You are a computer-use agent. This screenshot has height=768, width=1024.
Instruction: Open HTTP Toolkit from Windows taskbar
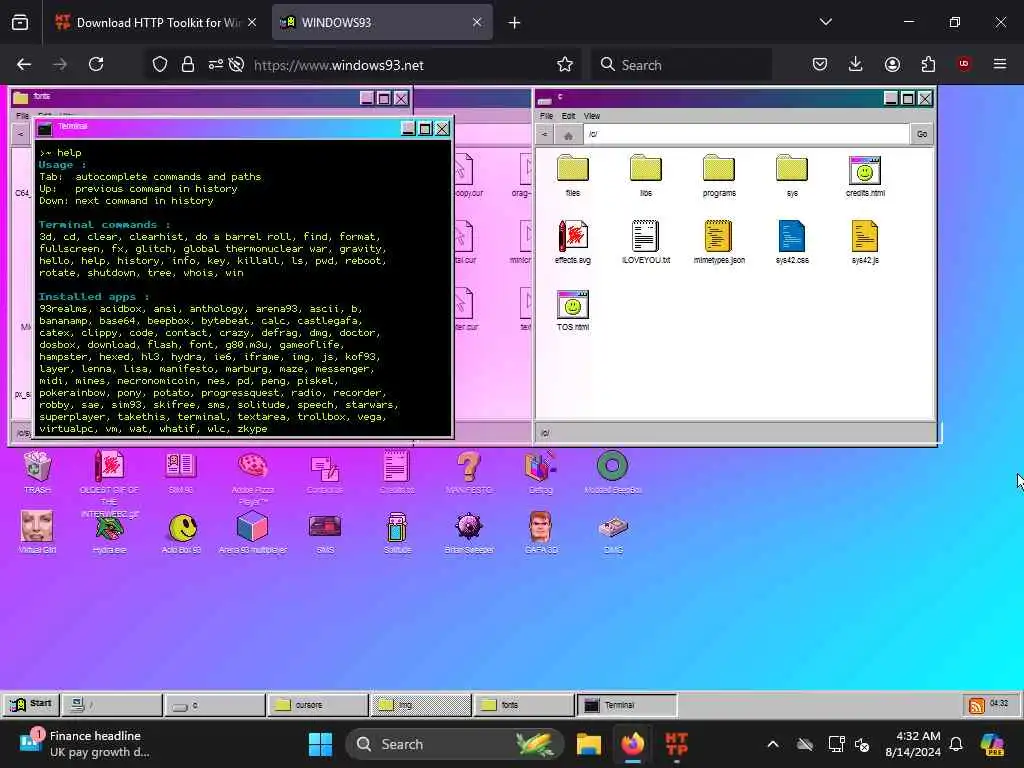tap(676, 744)
